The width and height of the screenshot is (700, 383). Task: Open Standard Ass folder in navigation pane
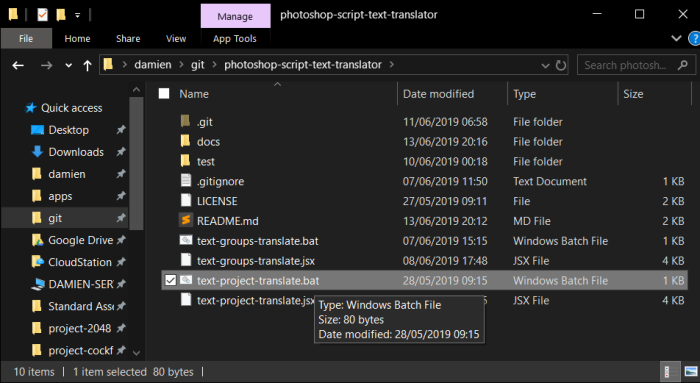click(x=81, y=306)
